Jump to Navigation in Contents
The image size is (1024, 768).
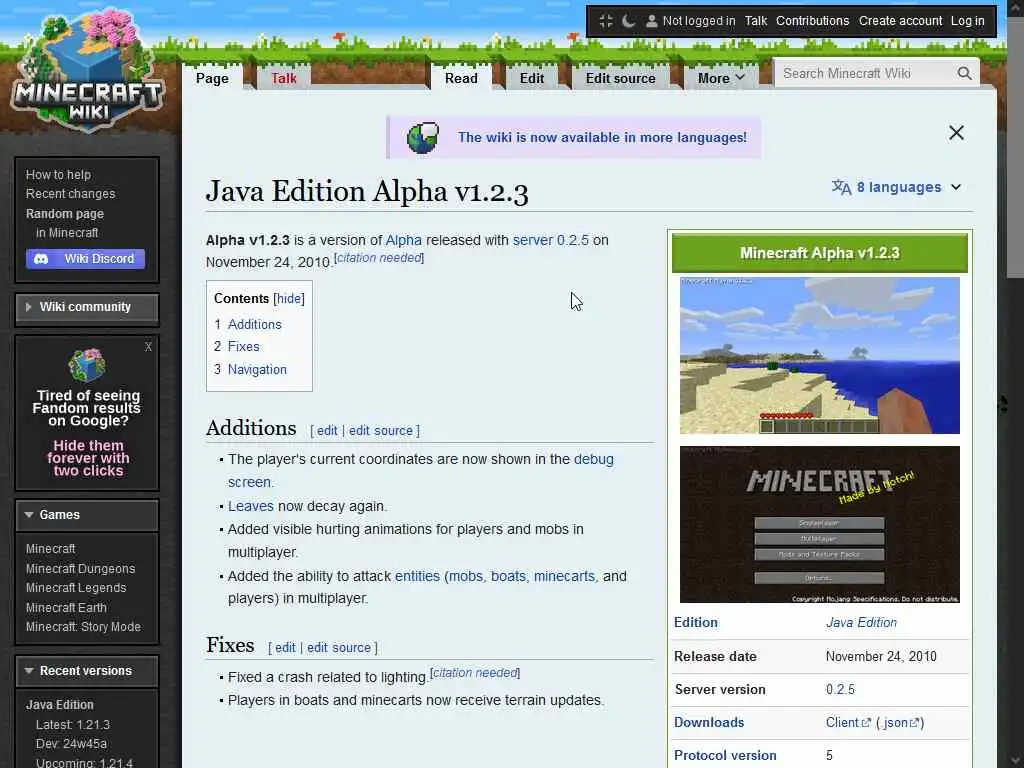(x=257, y=370)
